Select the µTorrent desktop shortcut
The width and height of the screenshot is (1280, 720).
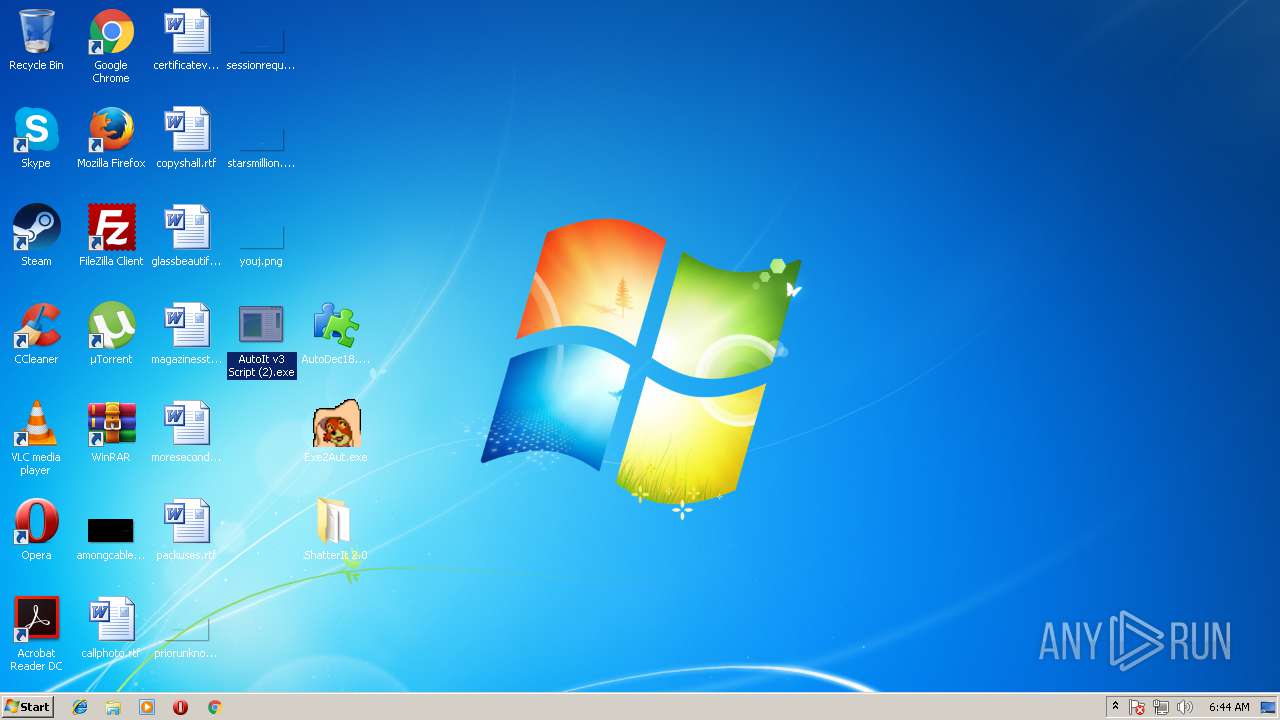111,334
